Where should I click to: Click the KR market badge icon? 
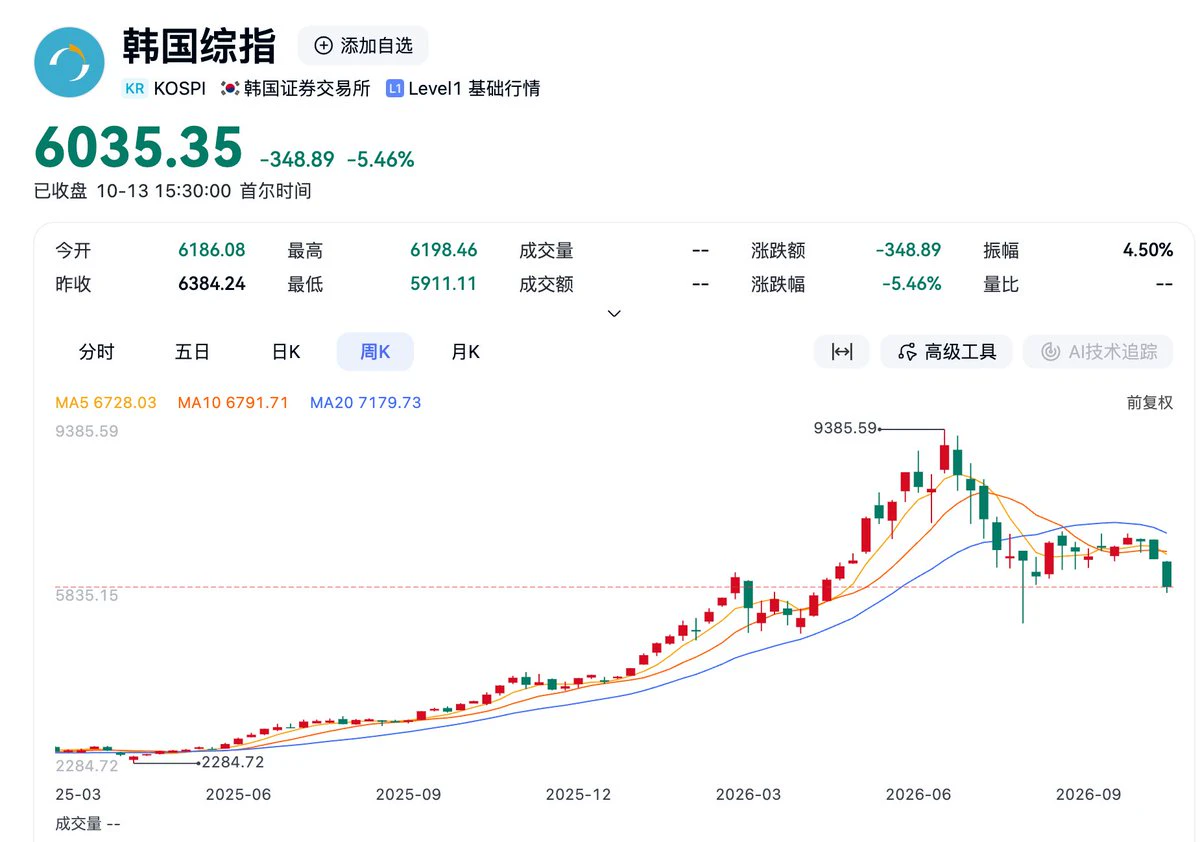pyautogui.click(x=135, y=88)
